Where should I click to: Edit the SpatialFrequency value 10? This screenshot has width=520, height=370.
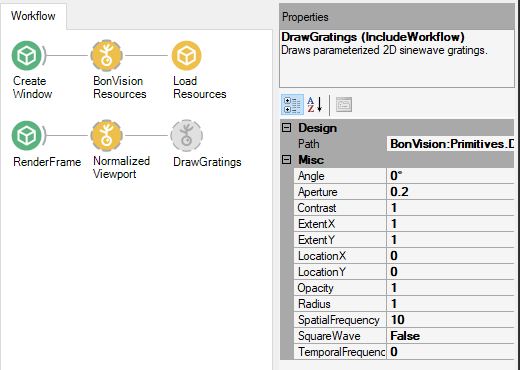(450, 320)
